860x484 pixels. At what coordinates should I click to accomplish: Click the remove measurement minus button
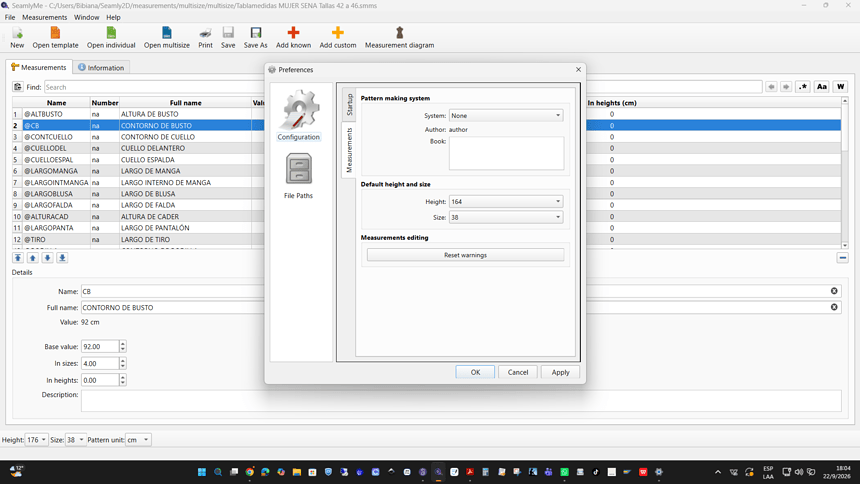pos(842,258)
